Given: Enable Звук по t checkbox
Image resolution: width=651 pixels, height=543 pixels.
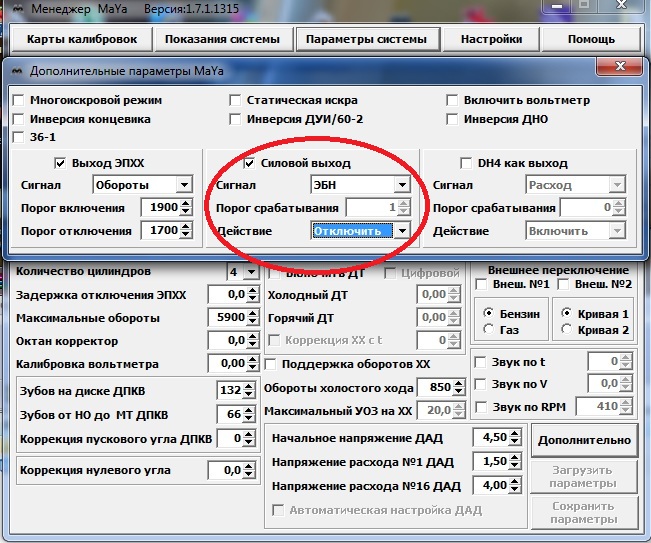Looking at the screenshot, I should 480,362.
